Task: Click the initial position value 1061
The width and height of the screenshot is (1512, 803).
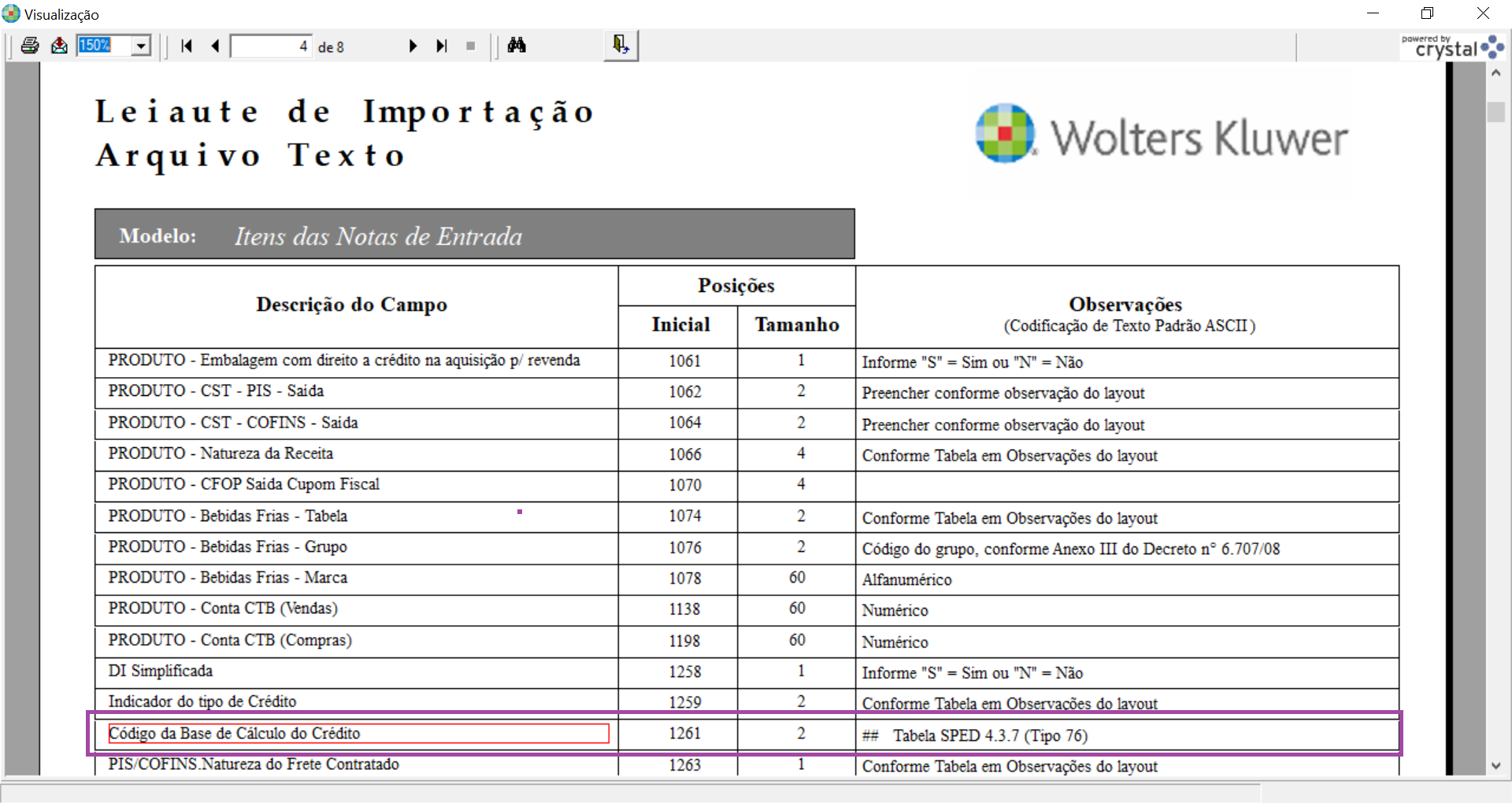Action: pyautogui.click(x=684, y=361)
